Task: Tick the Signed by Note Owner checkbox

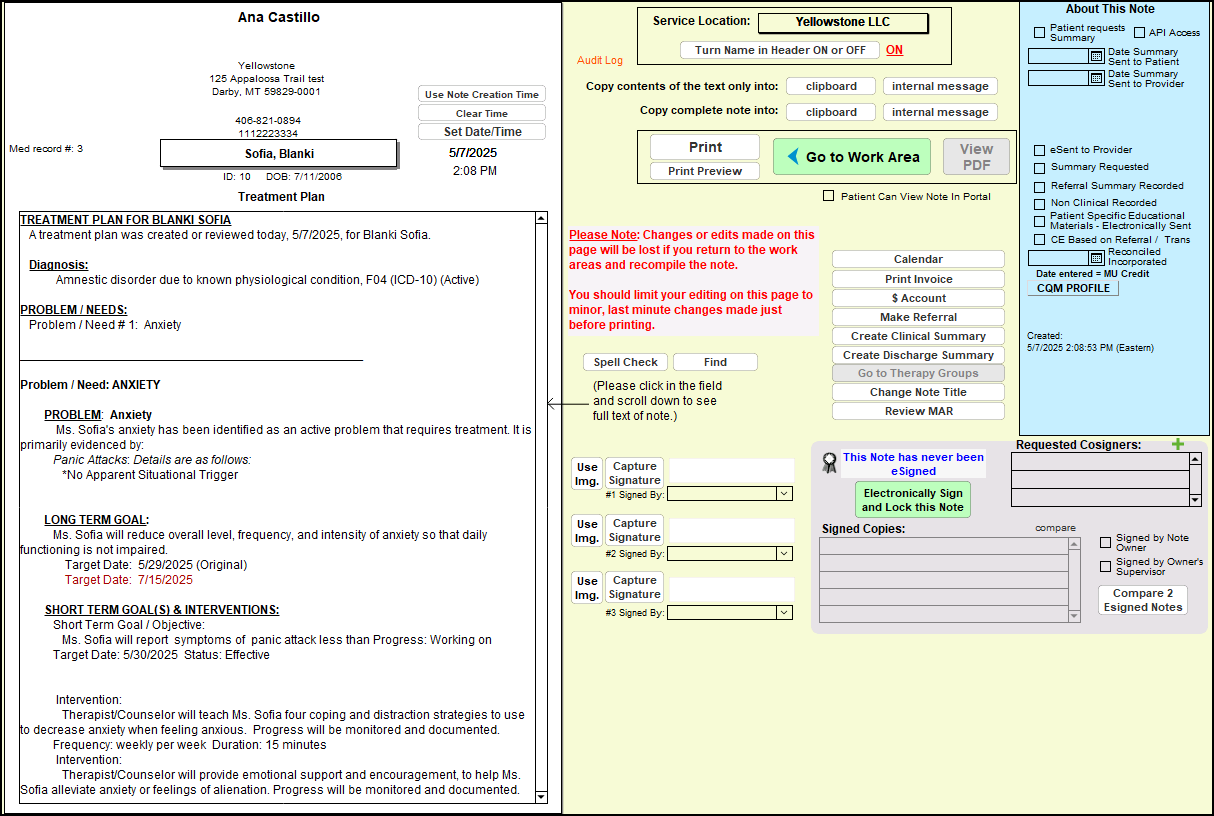Action: coord(1105,542)
